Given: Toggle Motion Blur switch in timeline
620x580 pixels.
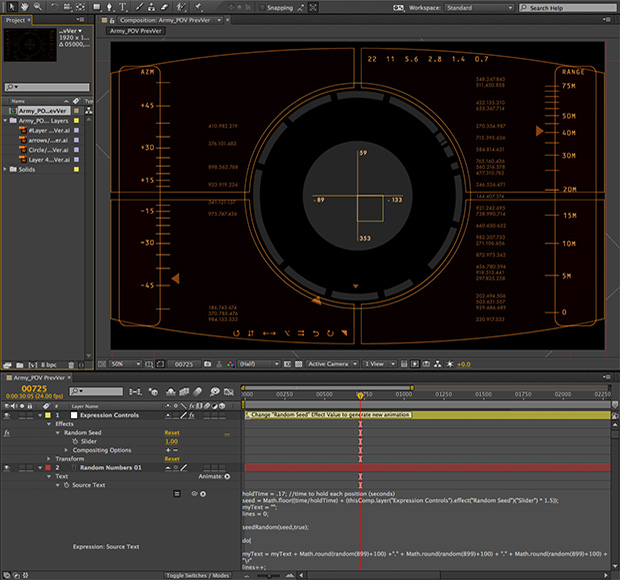Looking at the screenshot, I should coord(198,391).
